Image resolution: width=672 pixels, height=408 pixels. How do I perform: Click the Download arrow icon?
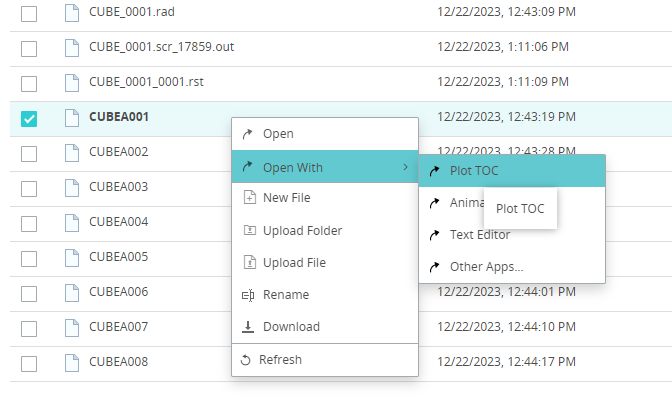click(x=249, y=327)
